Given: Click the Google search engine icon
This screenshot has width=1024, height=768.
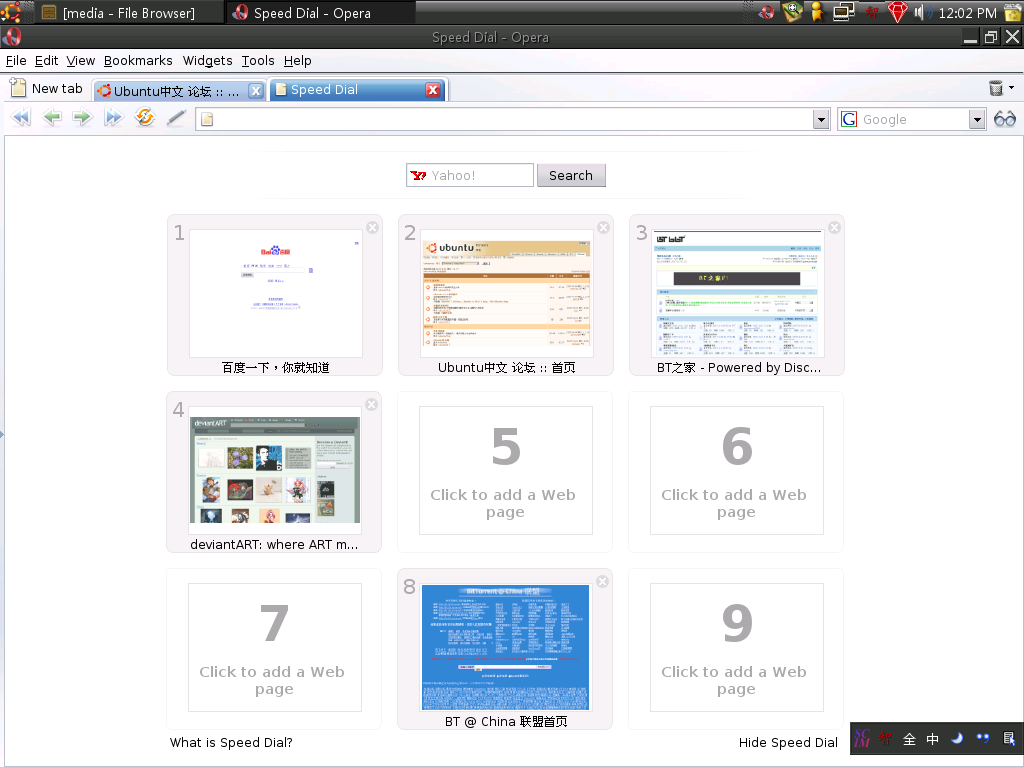Looking at the screenshot, I should pos(849,120).
